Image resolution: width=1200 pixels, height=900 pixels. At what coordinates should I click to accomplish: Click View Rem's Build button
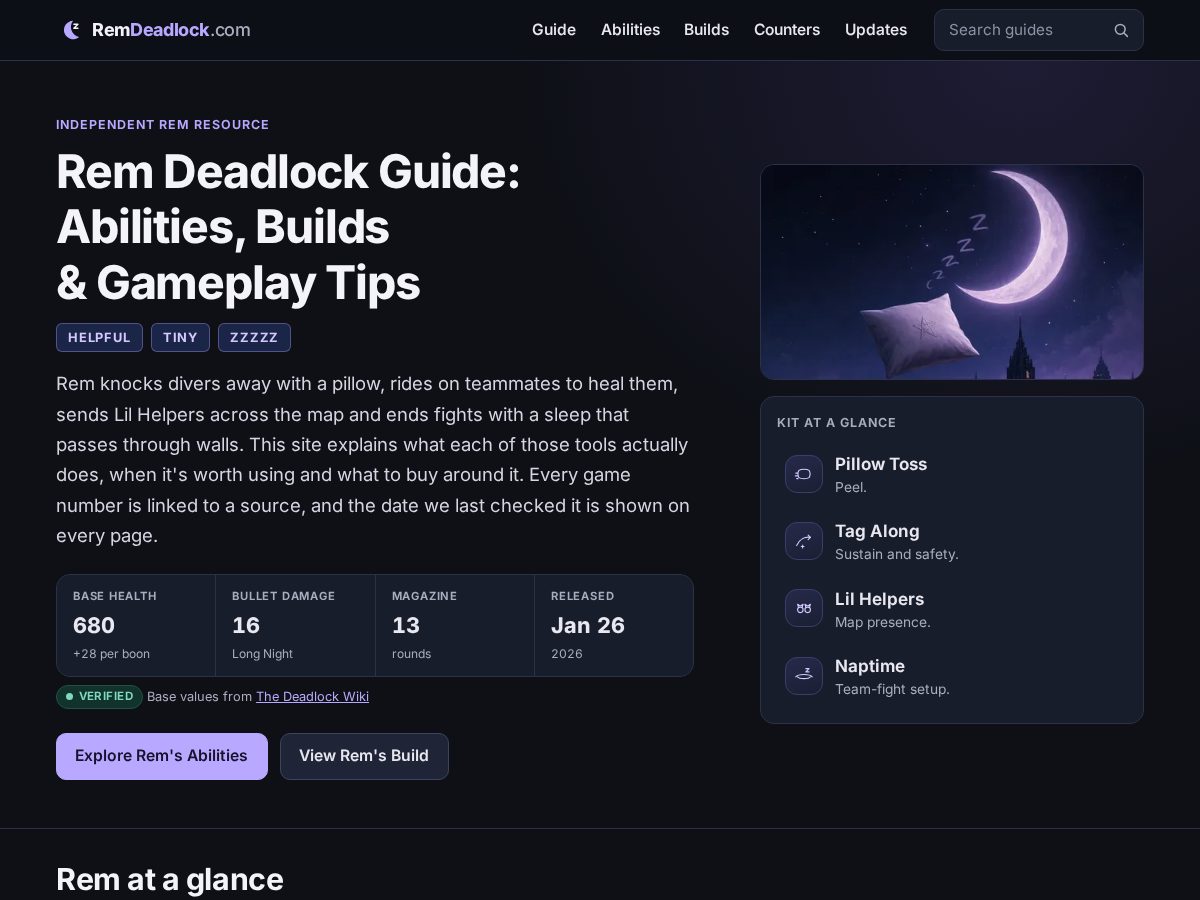[364, 756]
